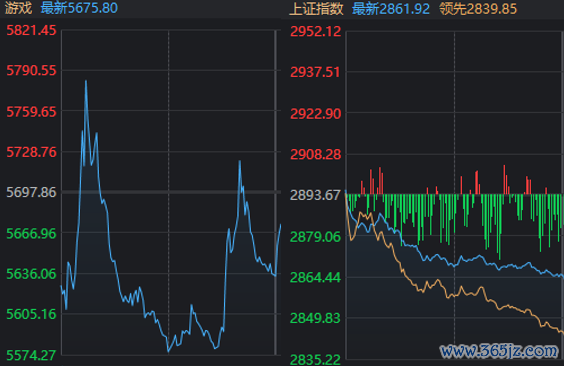This screenshot has width=564, height=366.
Task: Click the 5574.27 bottom axis price label
Action: [x=32, y=356]
